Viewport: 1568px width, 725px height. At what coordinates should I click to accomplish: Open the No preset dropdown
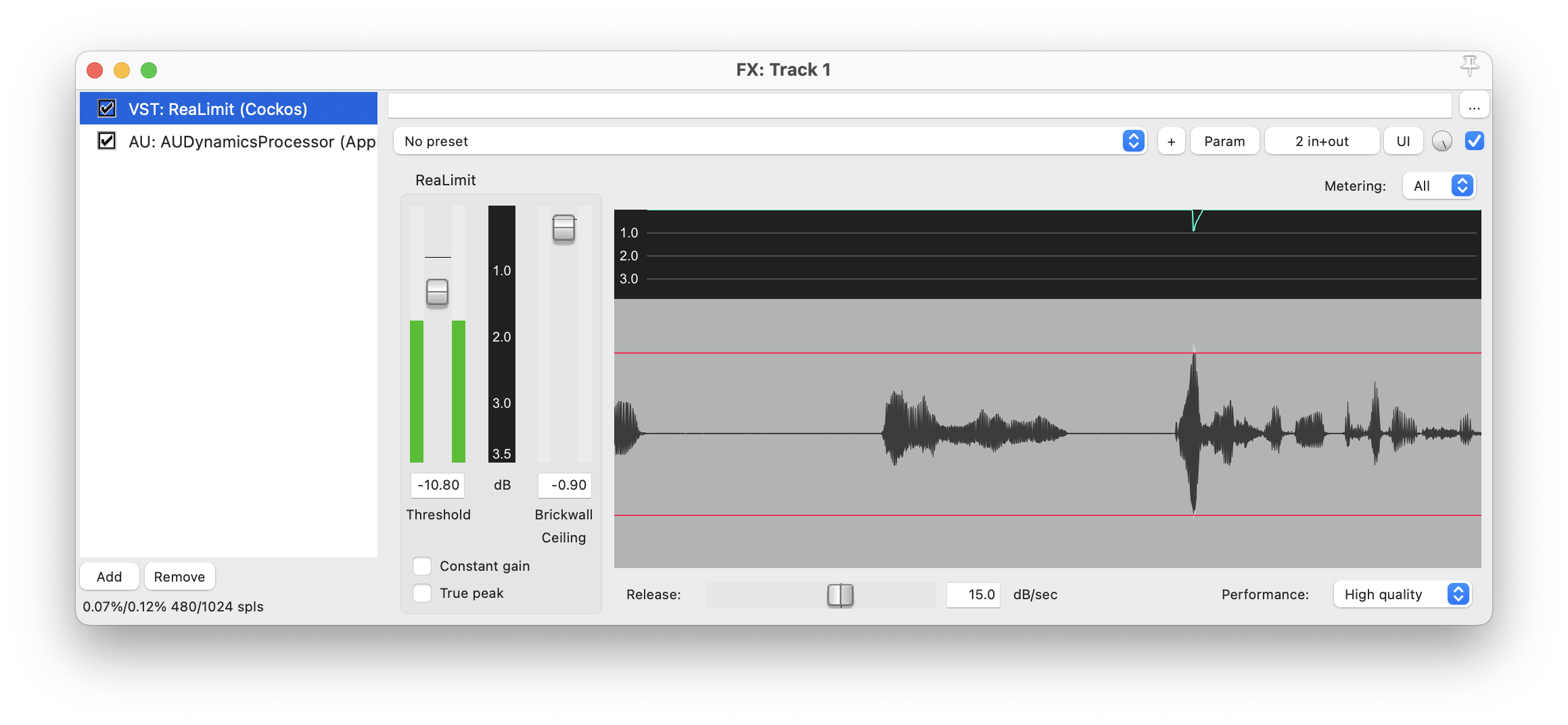point(770,141)
